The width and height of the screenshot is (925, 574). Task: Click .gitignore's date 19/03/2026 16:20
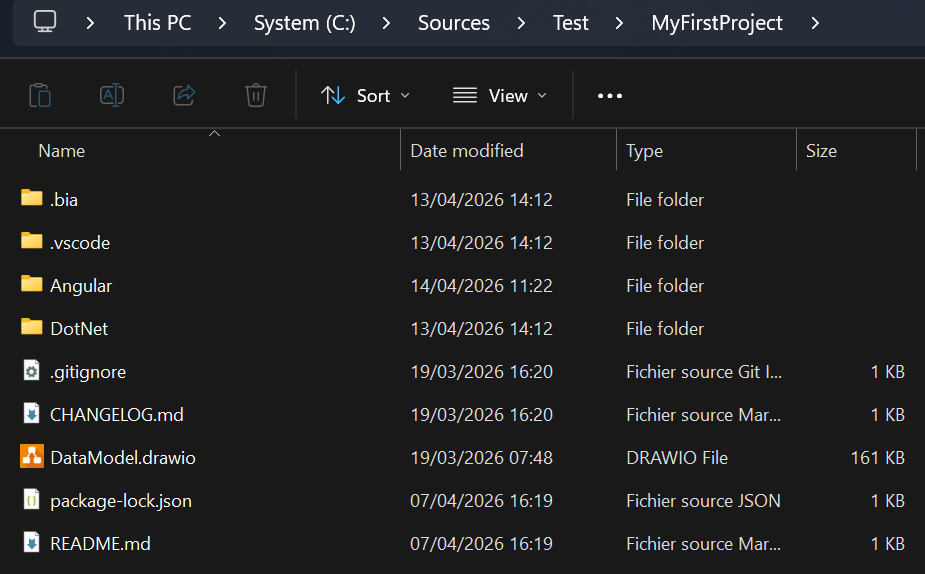[x=481, y=372]
